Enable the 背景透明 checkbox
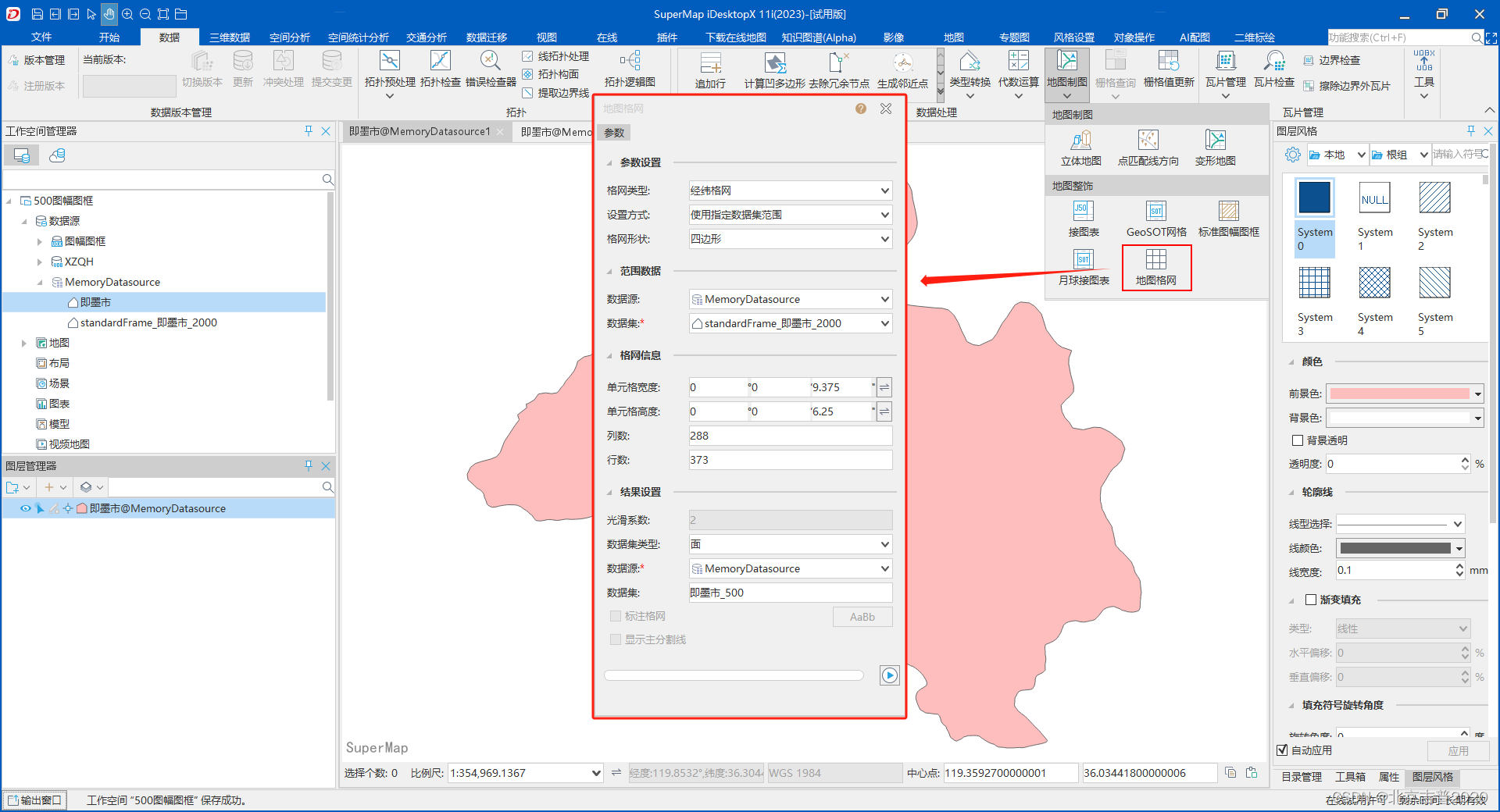Viewport: 1500px width, 812px height. [1298, 440]
